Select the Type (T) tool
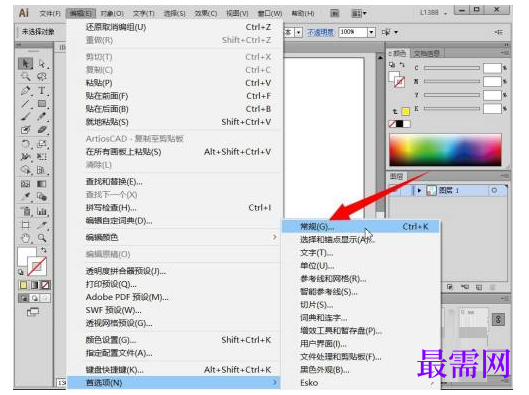529x395 pixels. [x=42, y=90]
